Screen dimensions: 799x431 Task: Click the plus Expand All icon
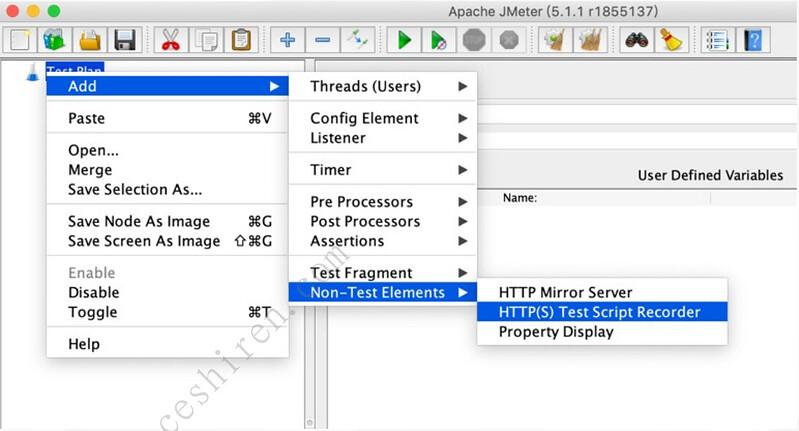click(288, 40)
